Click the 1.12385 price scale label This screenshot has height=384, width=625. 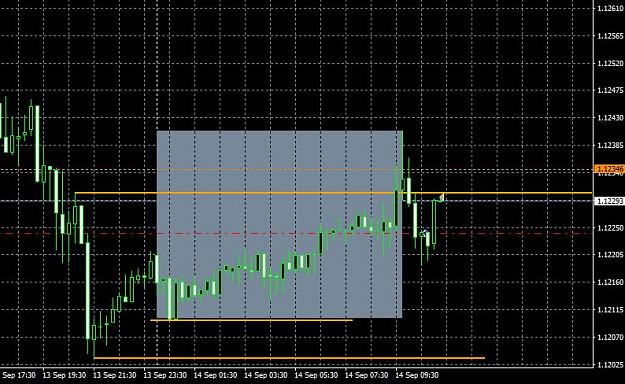[610, 146]
